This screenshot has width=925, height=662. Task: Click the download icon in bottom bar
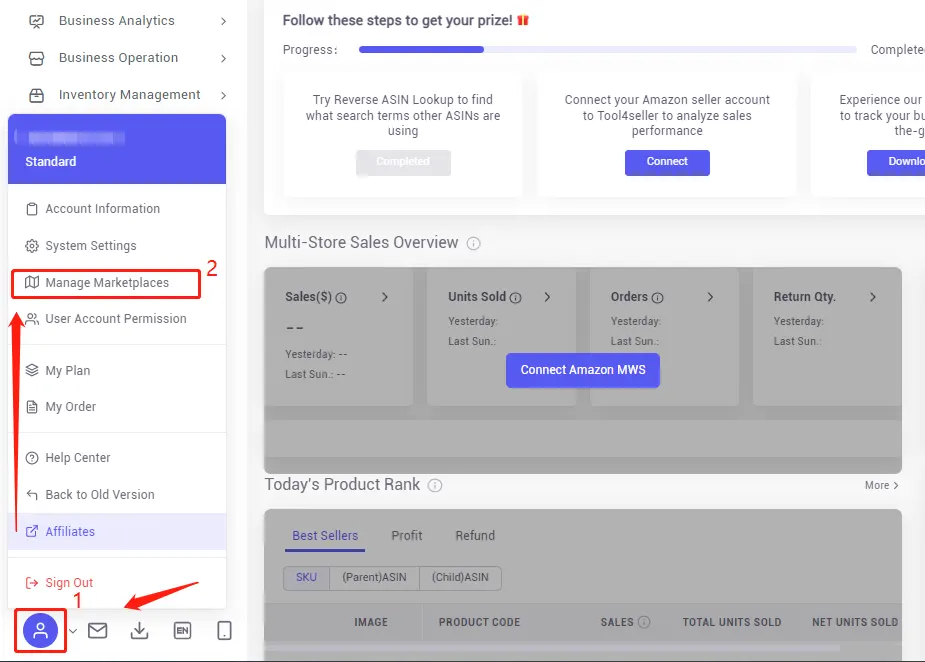point(139,630)
